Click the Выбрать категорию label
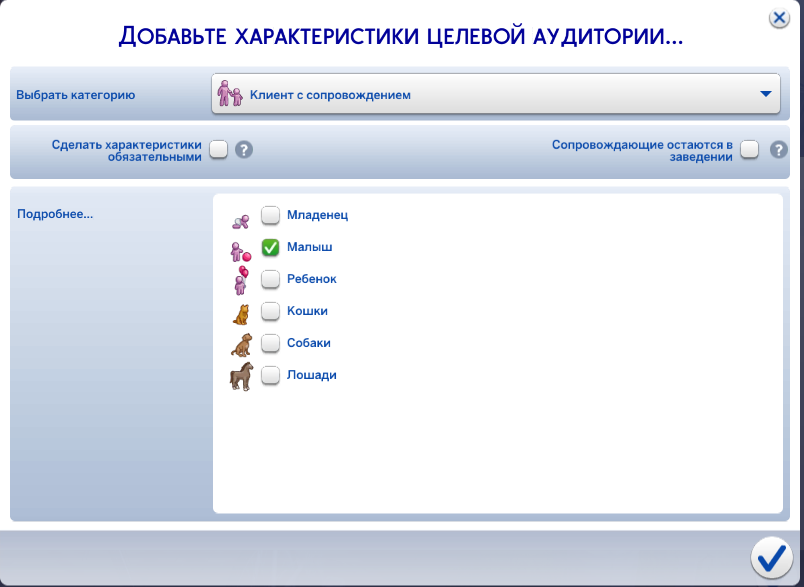This screenshot has width=804, height=587. pyautogui.click(x=75, y=95)
